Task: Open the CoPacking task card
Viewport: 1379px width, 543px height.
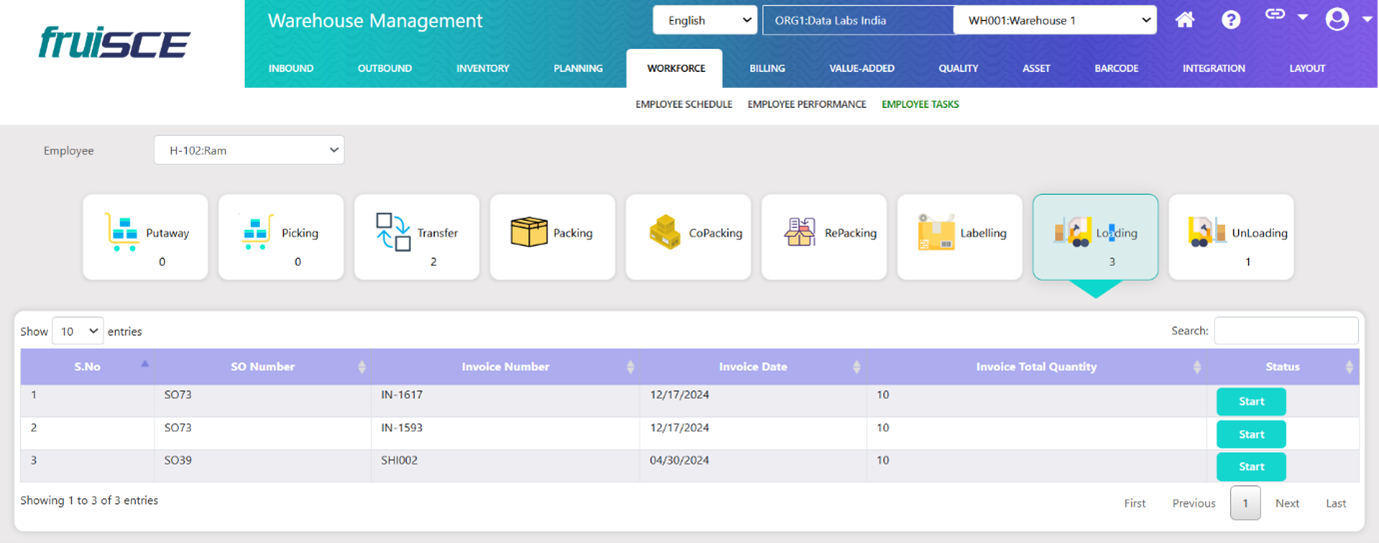Action: (688, 237)
